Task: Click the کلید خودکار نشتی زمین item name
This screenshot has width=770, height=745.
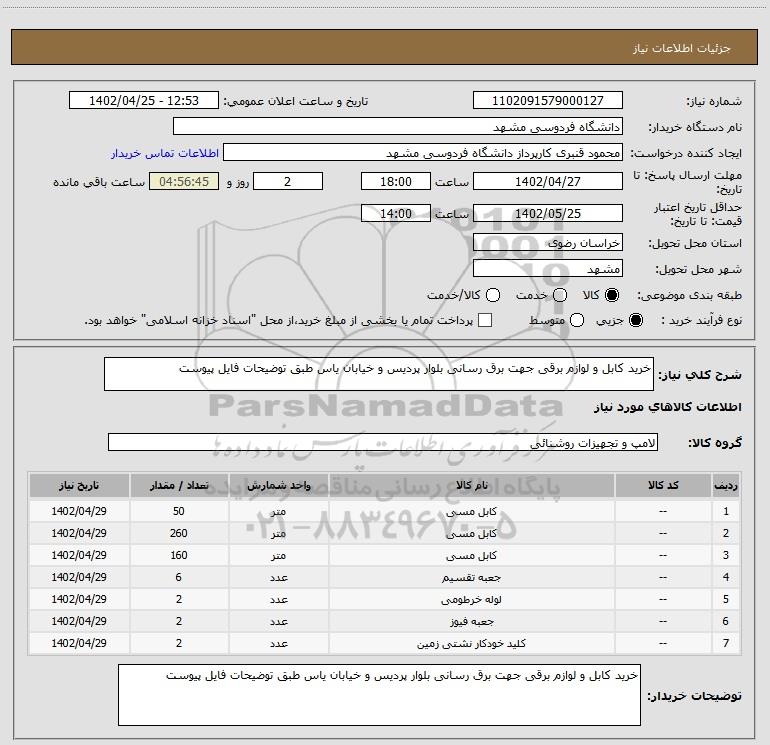Action: point(471,643)
